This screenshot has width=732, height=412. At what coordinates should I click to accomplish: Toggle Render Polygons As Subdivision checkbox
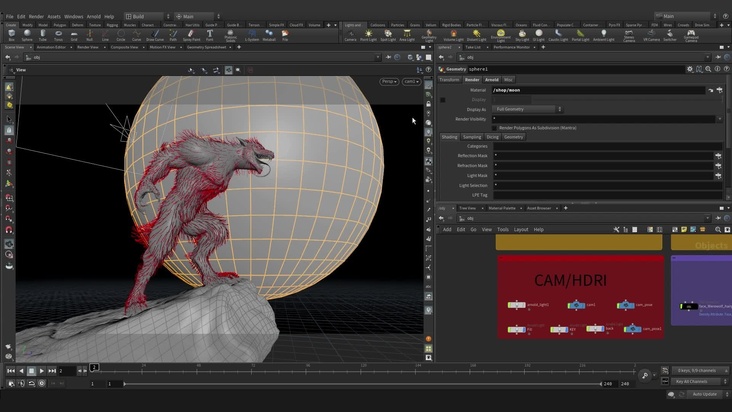(x=495, y=128)
